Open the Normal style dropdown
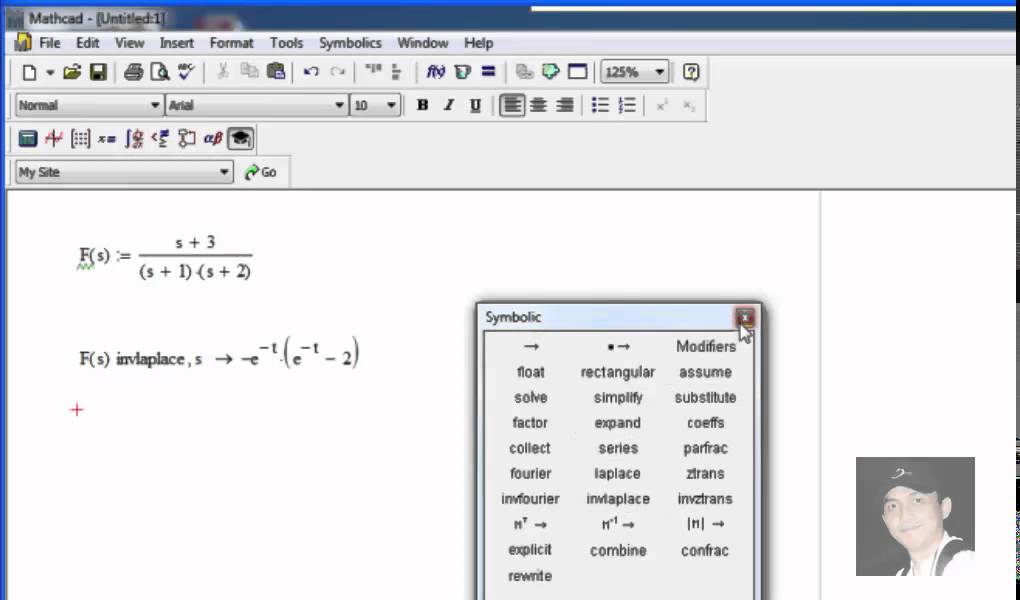 click(154, 105)
